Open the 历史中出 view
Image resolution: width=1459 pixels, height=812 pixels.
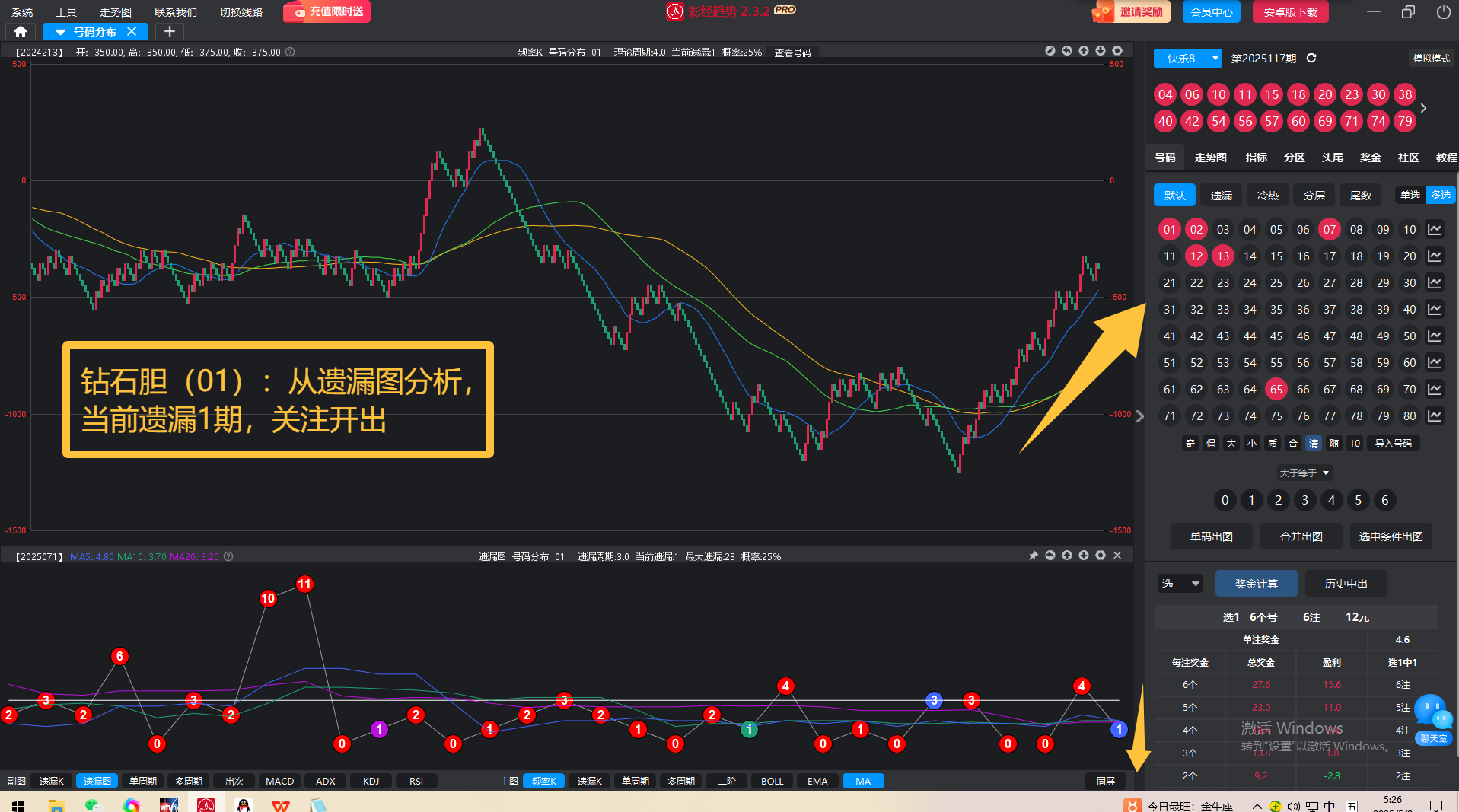tap(1346, 584)
